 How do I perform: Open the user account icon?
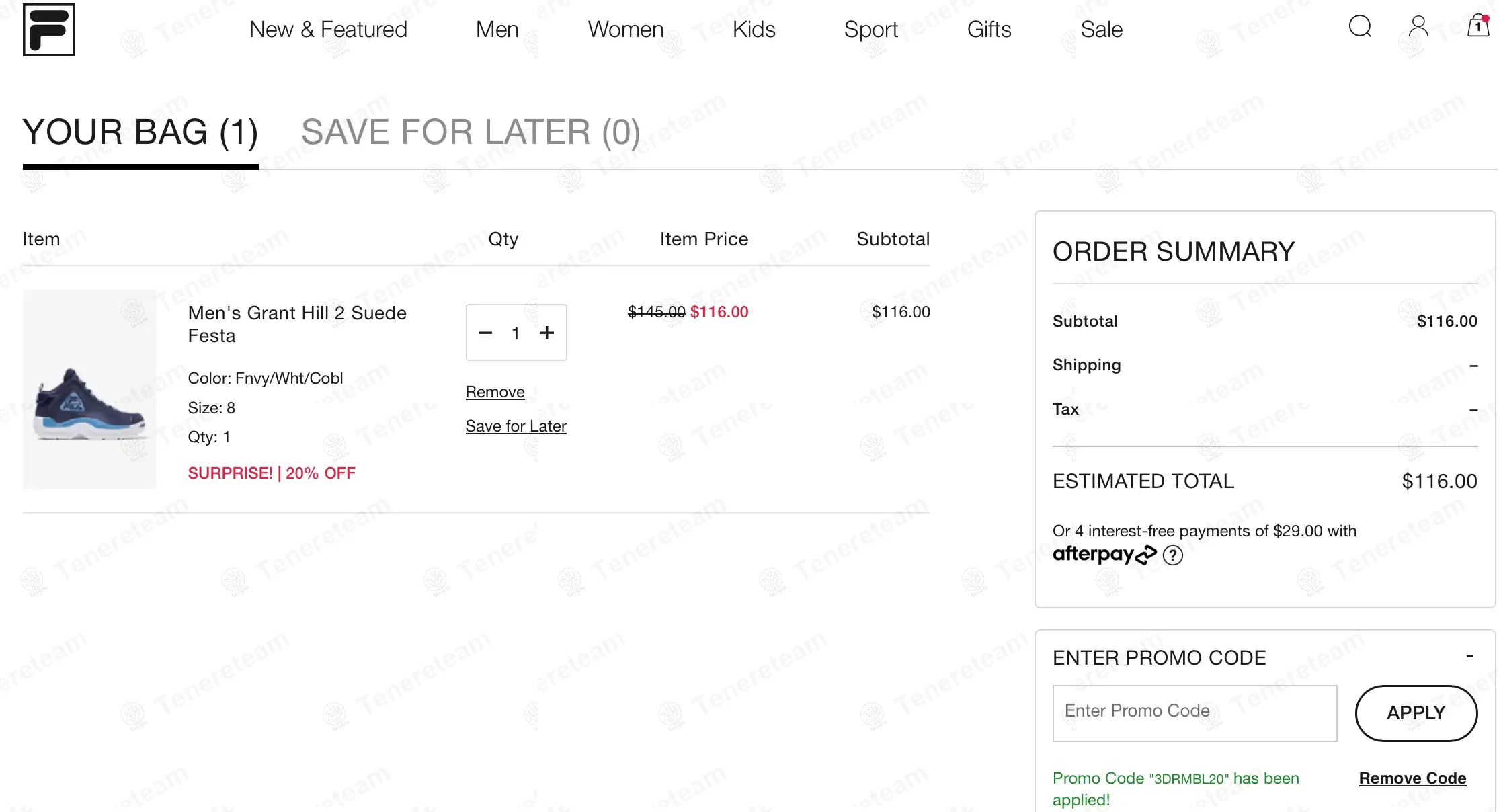pos(1418,27)
